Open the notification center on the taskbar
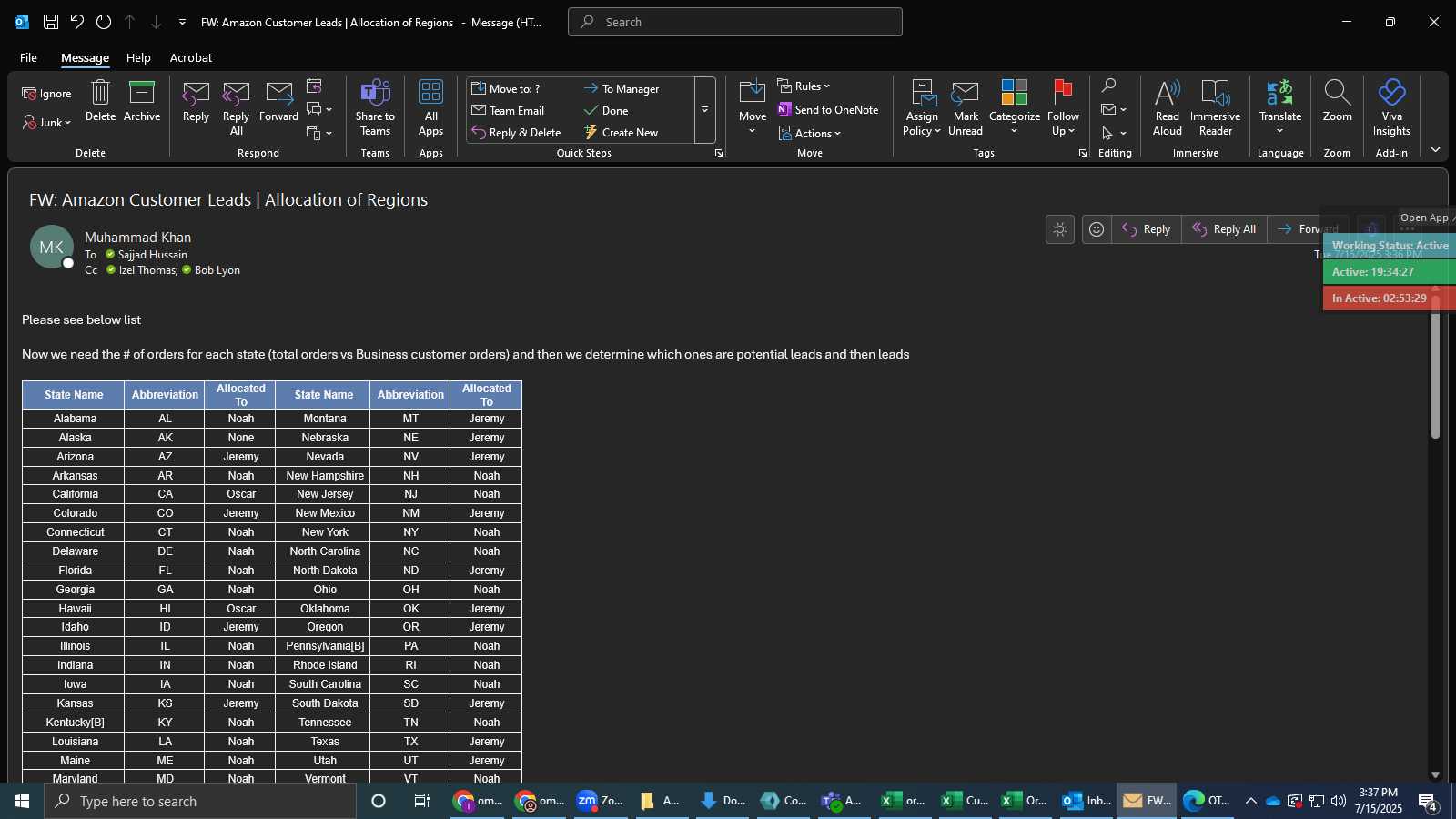Viewport: 1456px width, 819px height. [1429, 801]
